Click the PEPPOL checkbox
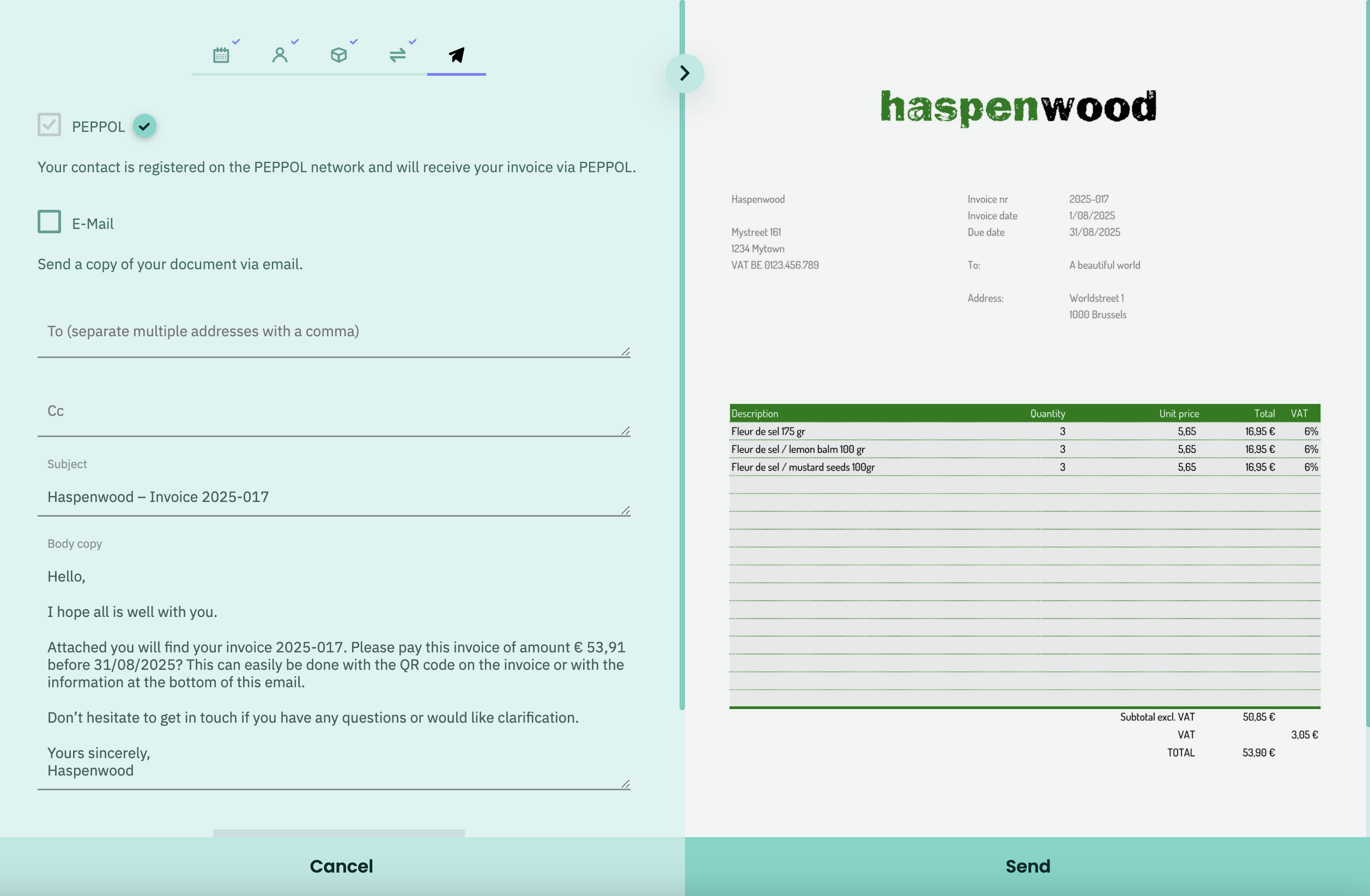Screen dimensions: 1370x896 (49, 125)
